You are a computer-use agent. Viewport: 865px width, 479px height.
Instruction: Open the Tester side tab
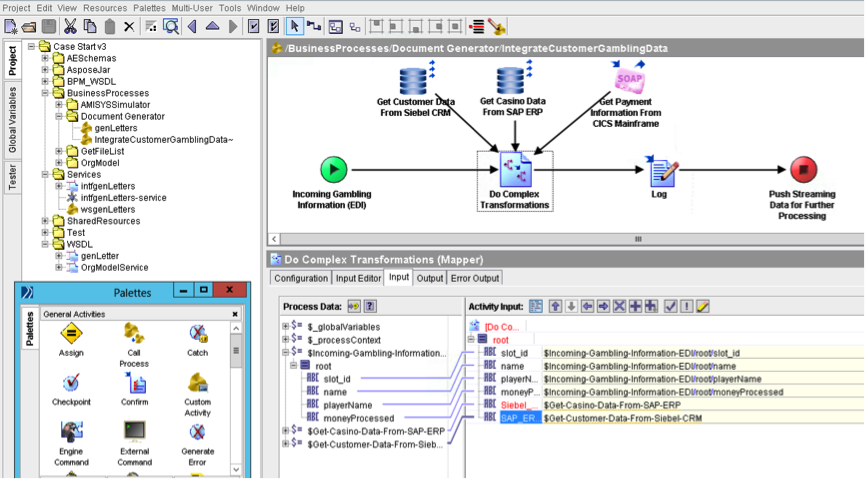(x=12, y=177)
